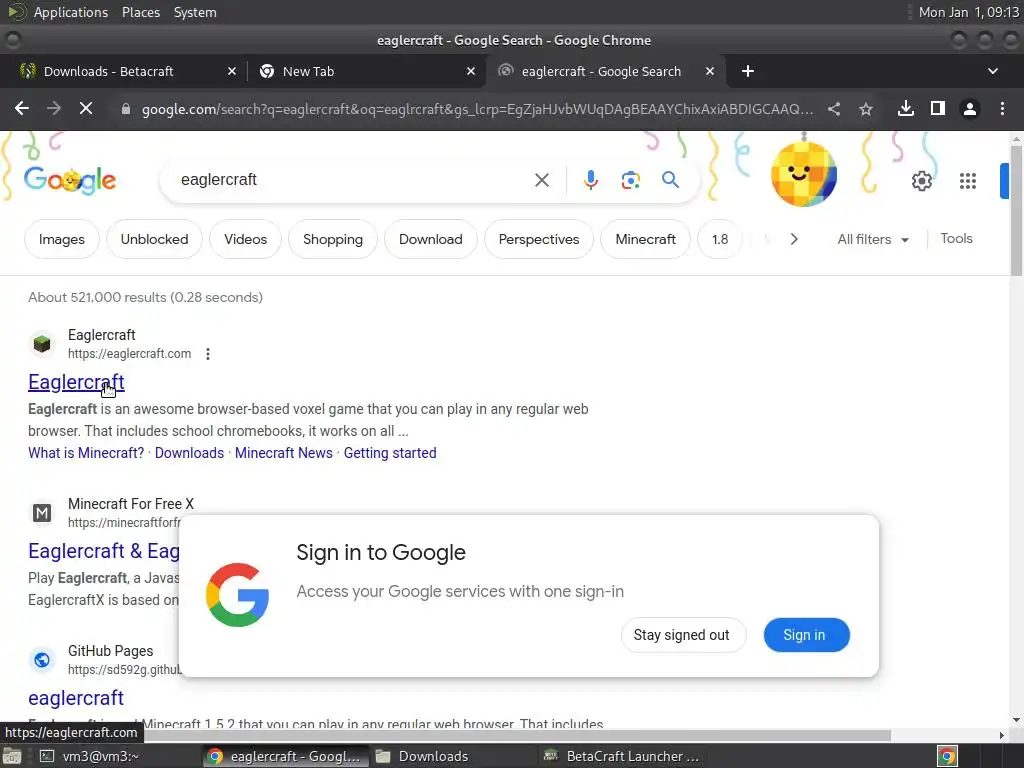This screenshot has width=1024, height=768.
Task: Apply the Unblocked filter chip
Action: point(154,239)
